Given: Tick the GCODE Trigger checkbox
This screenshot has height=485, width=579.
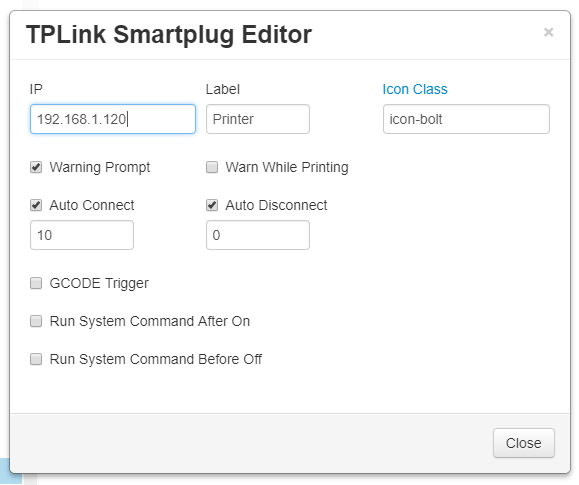Looking at the screenshot, I should coord(36,283).
